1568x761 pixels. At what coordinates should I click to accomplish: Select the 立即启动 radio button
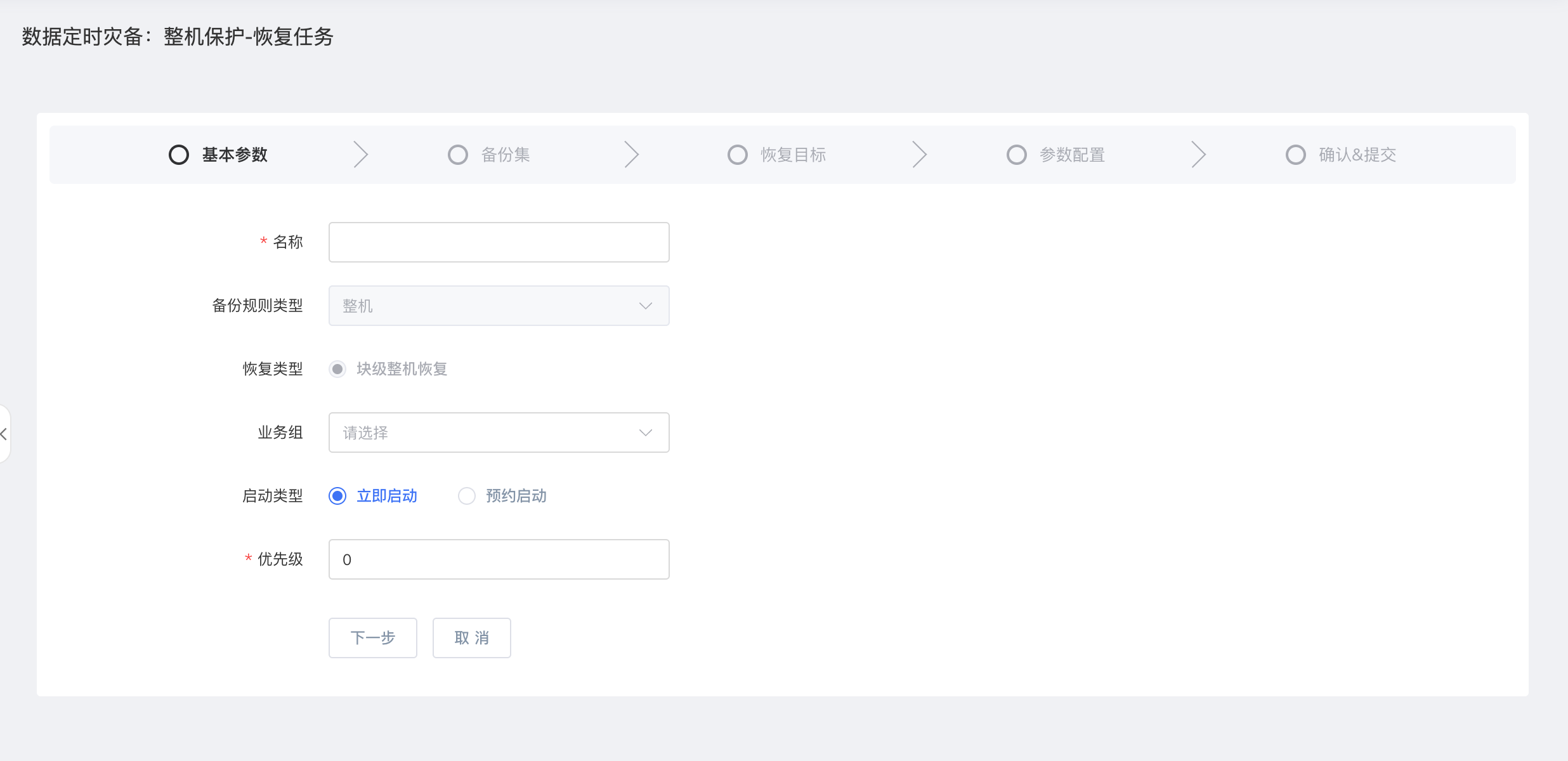click(338, 496)
